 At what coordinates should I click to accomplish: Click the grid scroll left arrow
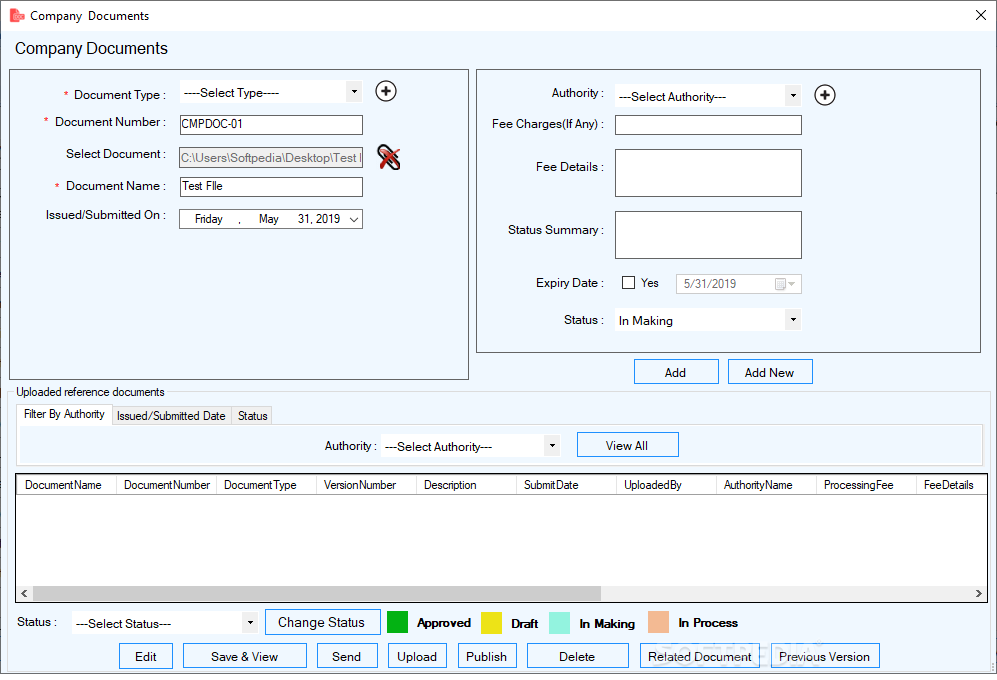tap(24, 593)
